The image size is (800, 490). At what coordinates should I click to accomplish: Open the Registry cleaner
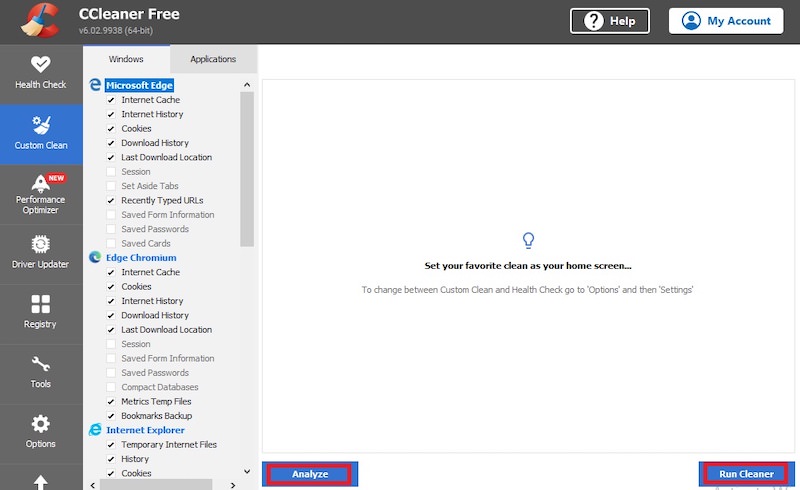41,314
